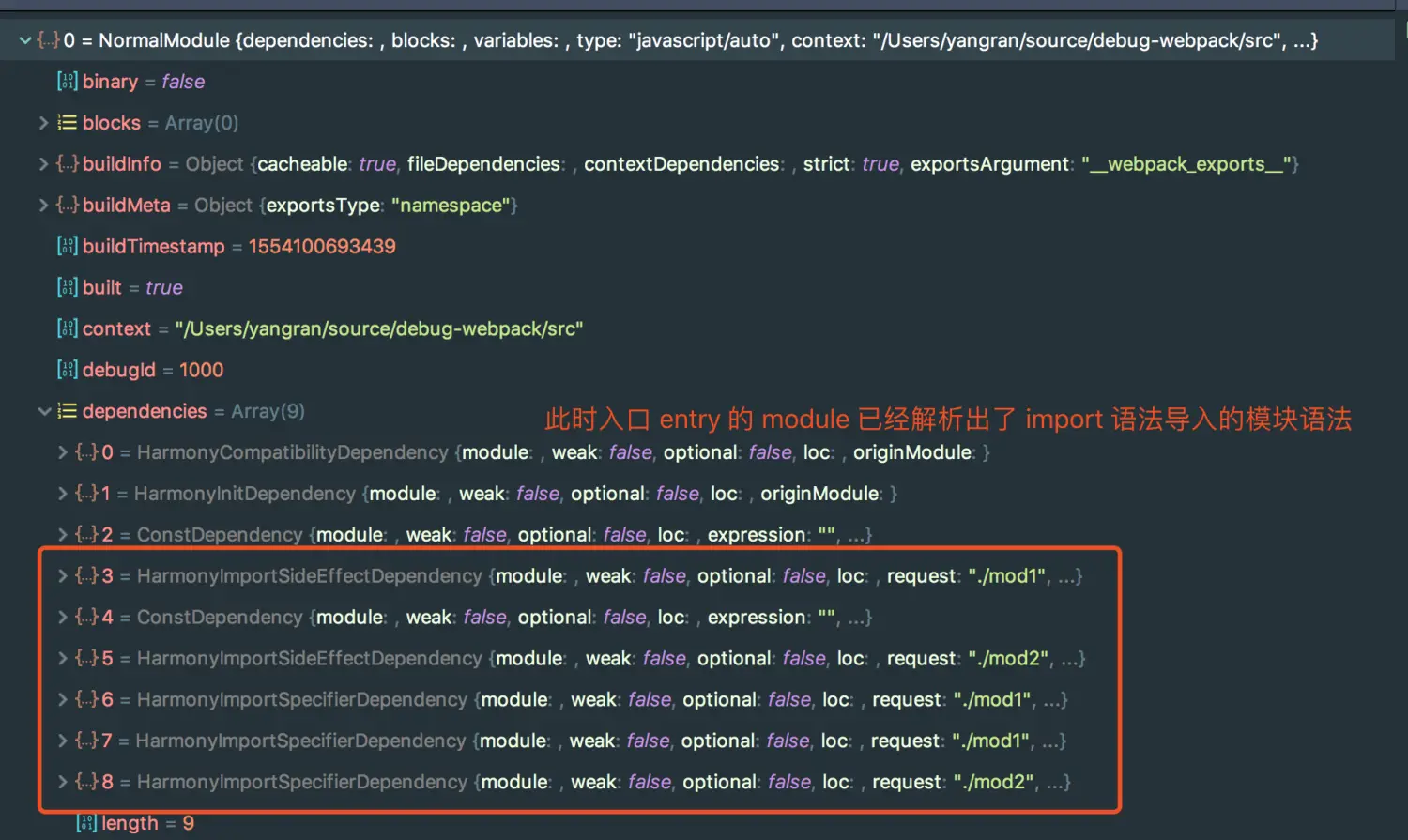This screenshot has height=840, width=1408.
Task: Select the 'length' variable name
Action: pyautogui.click(x=130, y=824)
